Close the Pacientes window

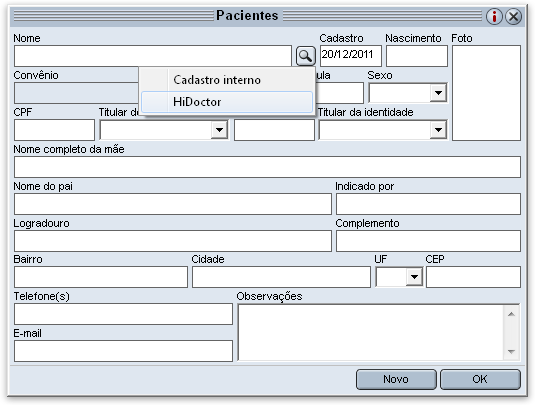click(514, 16)
